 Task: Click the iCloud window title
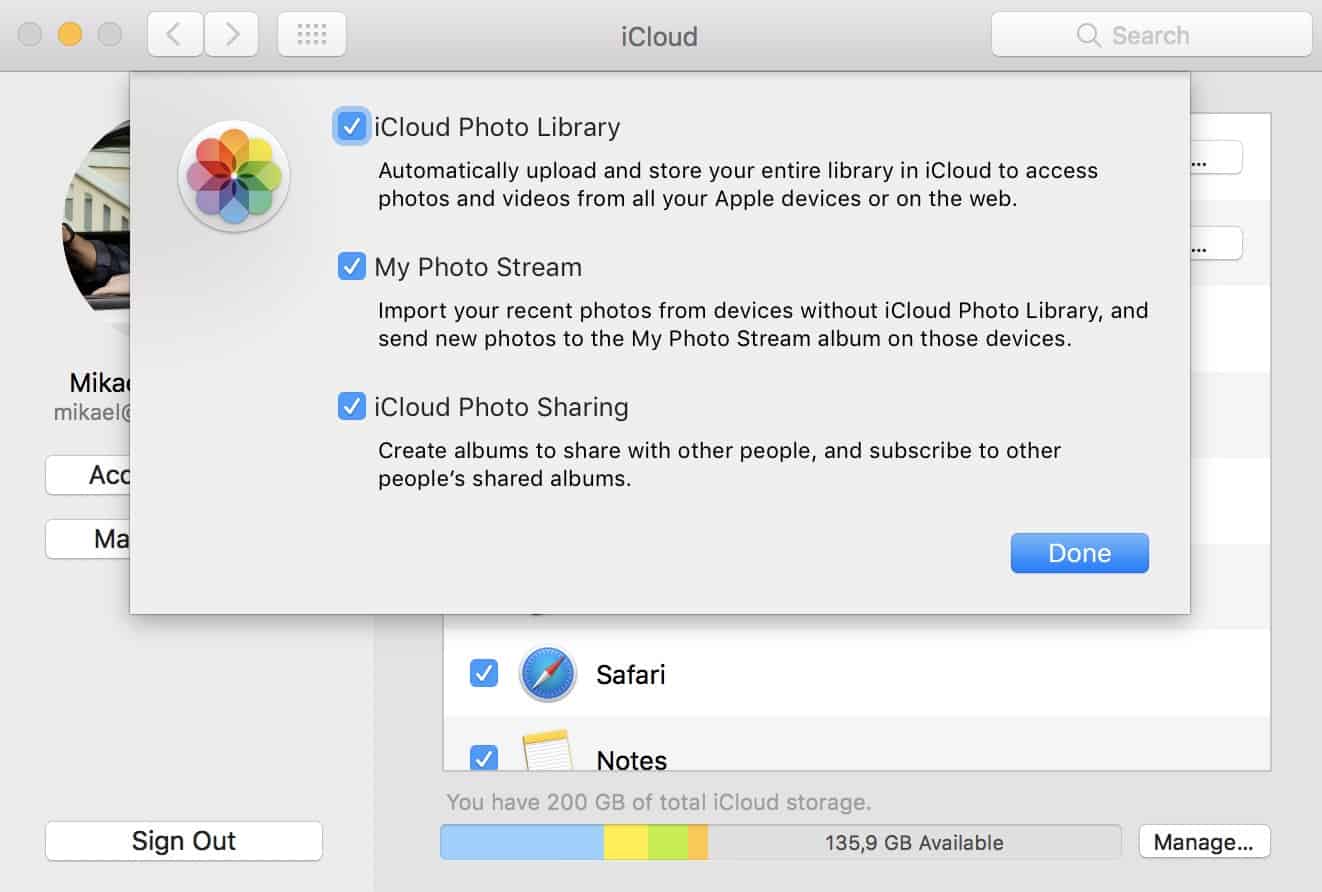coord(659,36)
